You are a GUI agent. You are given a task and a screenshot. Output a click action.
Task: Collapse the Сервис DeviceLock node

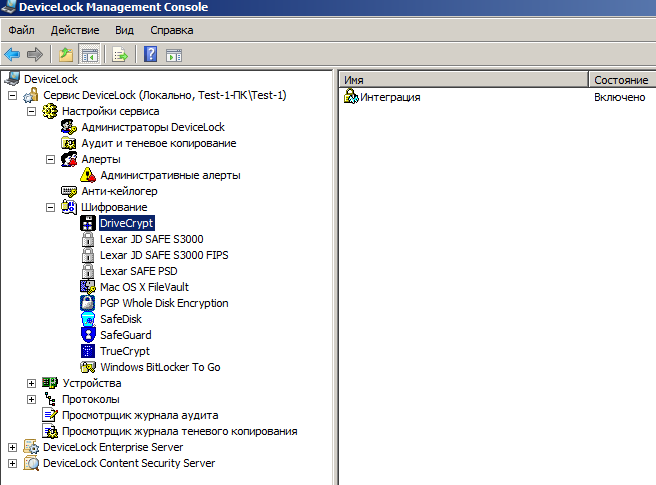(x=13, y=95)
